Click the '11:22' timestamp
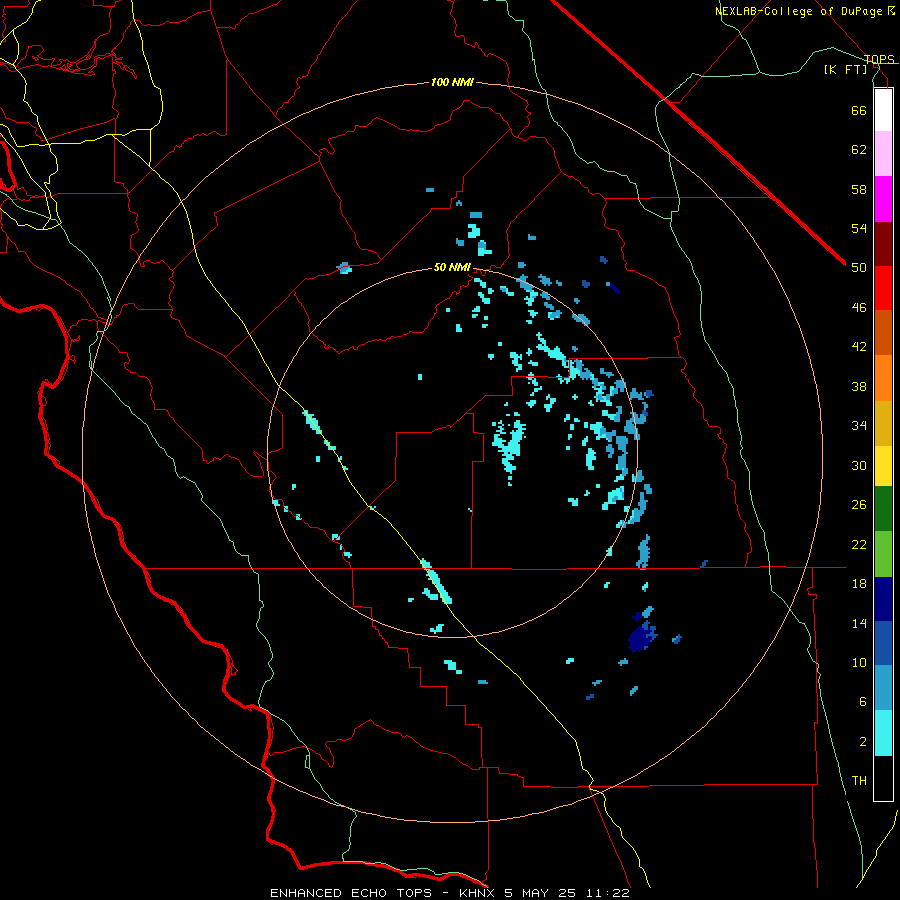The image size is (900, 900). coord(607,893)
